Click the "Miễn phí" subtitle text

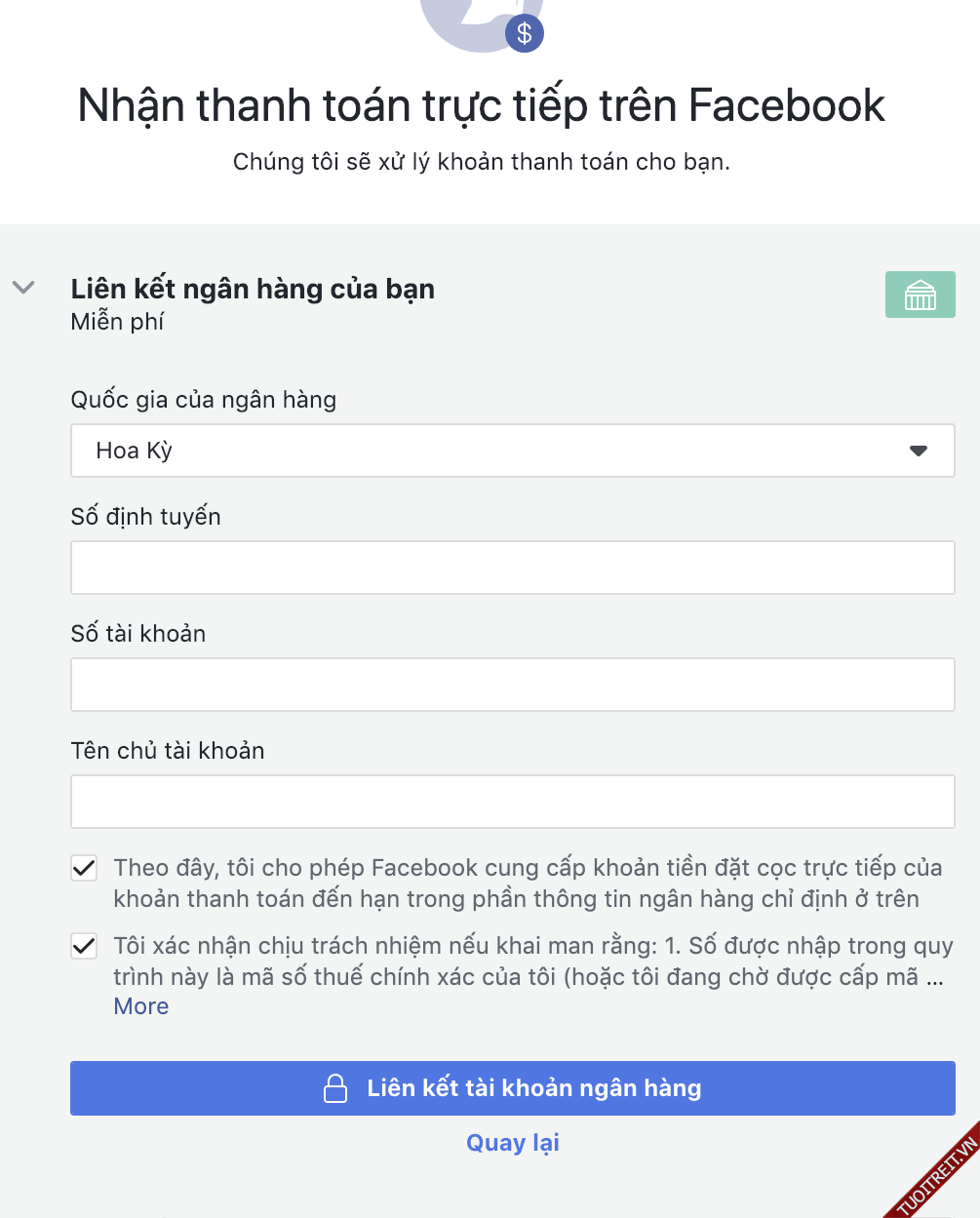coord(117,322)
